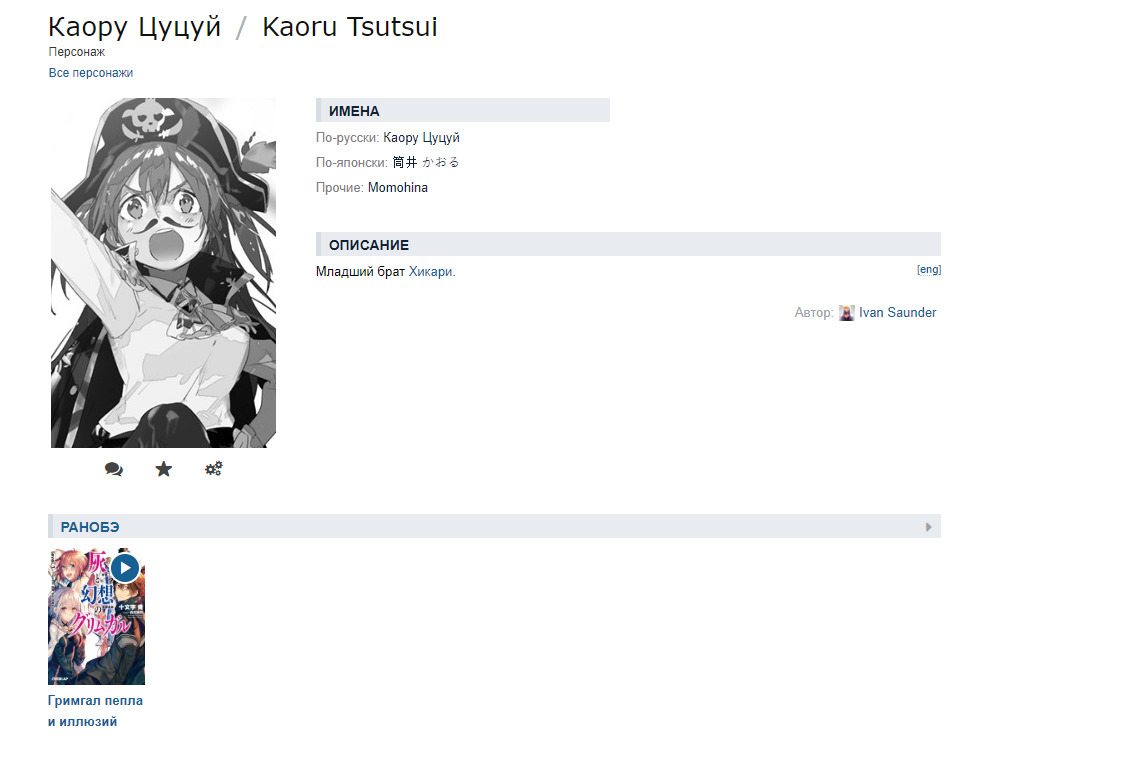This screenshot has height=761, width=1138.
Task: Click the ОПИСАНИЕ section header
Action: tap(629, 244)
